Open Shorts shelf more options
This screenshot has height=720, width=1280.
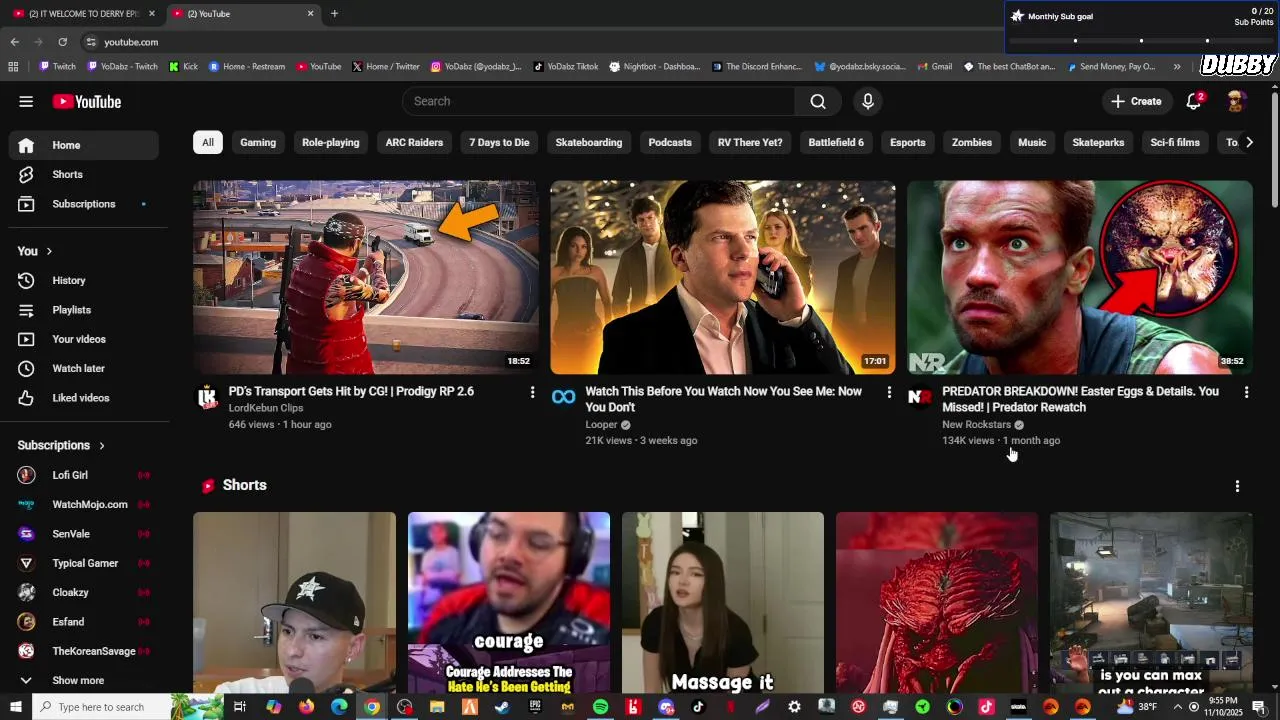(1237, 486)
